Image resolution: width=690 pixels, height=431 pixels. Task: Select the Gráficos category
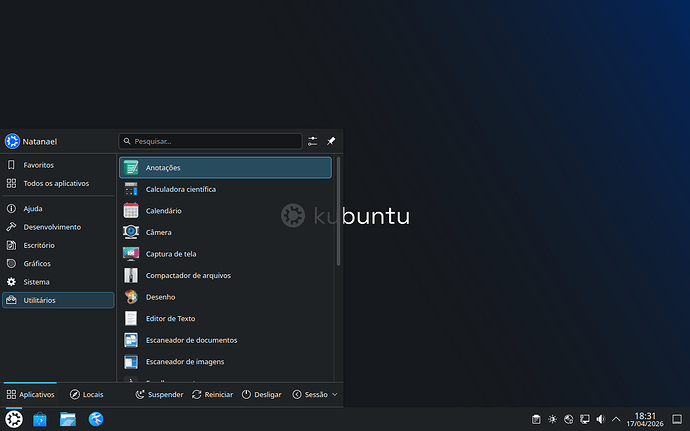coord(58,264)
